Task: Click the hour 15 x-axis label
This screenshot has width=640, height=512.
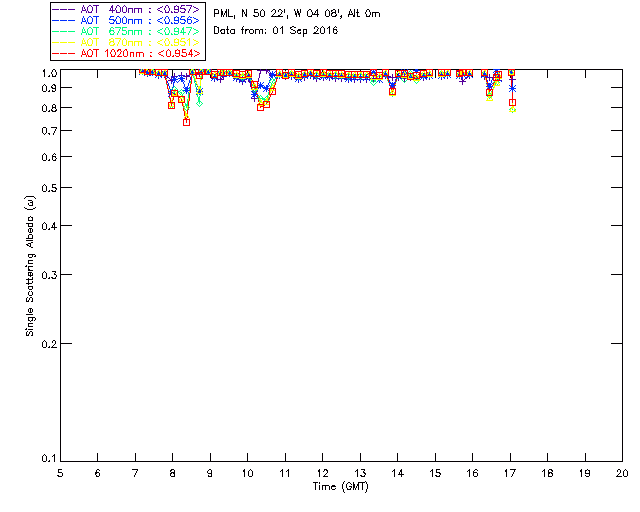Action: coord(435,473)
